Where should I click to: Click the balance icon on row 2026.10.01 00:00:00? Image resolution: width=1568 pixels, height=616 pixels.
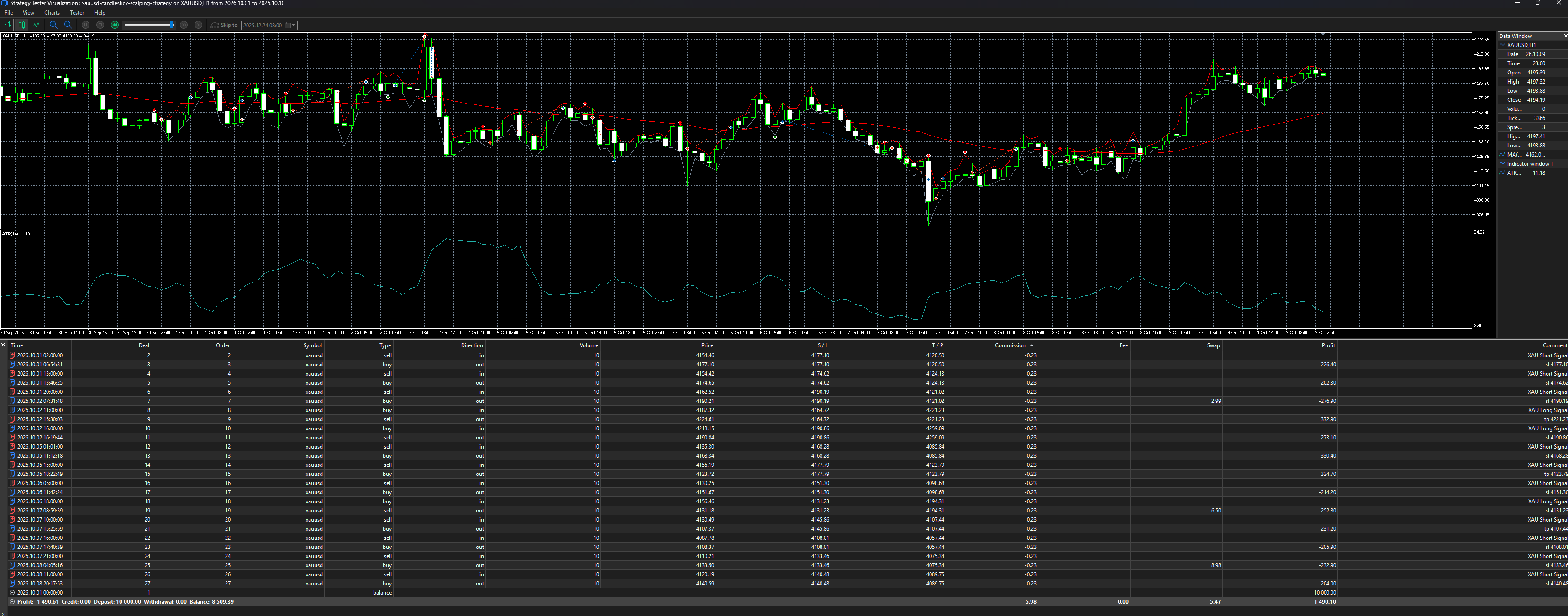pyautogui.click(x=11, y=592)
